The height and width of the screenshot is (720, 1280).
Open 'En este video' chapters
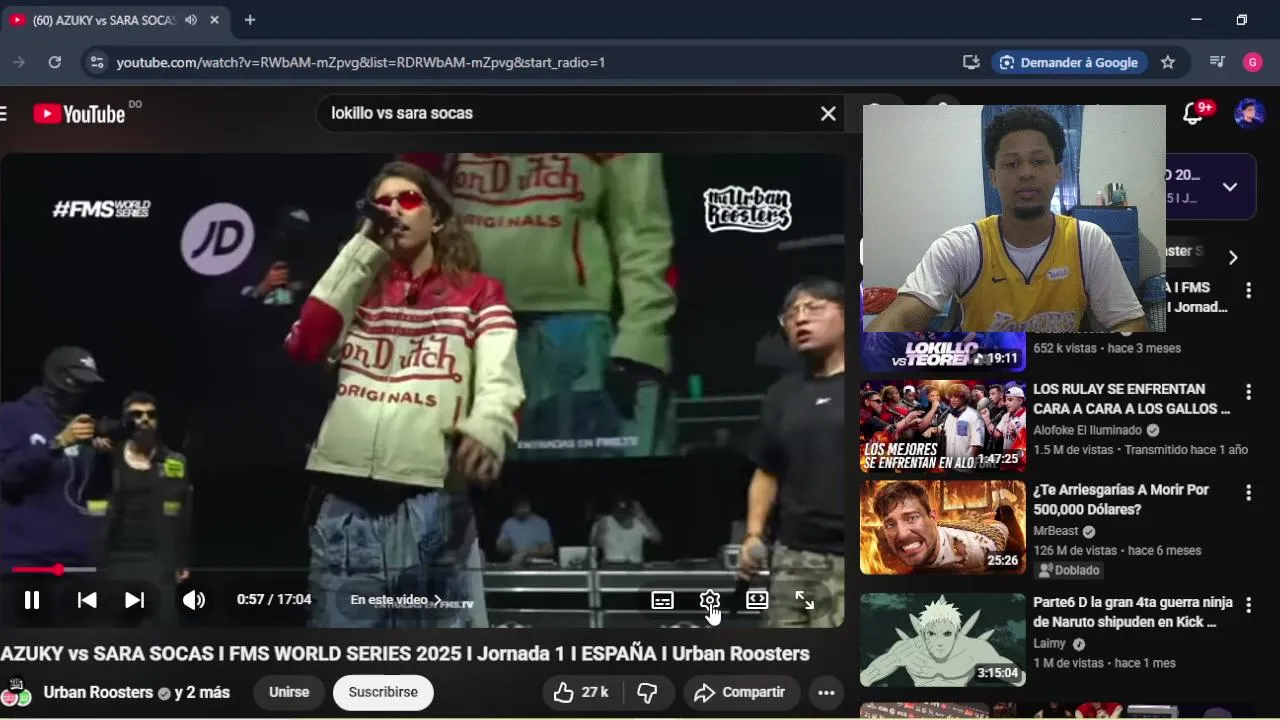[395, 600]
